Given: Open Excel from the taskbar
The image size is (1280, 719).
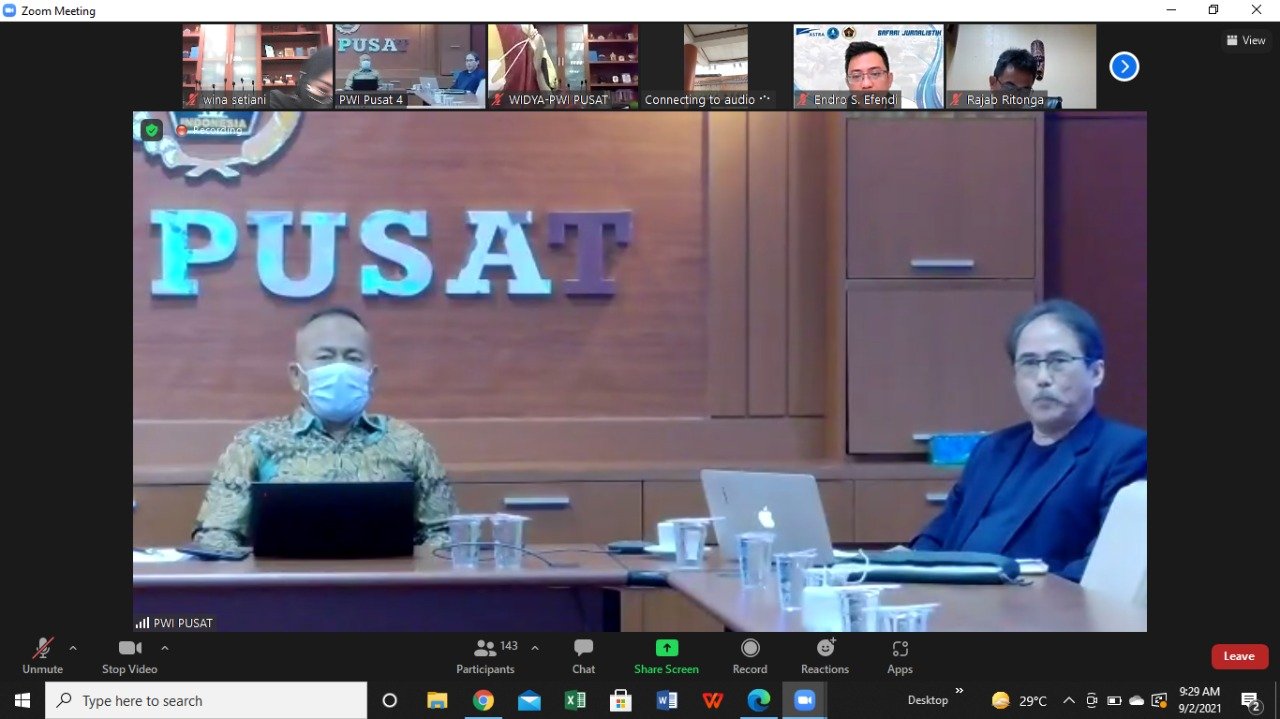Looking at the screenshot, I should tap(575, 700).
